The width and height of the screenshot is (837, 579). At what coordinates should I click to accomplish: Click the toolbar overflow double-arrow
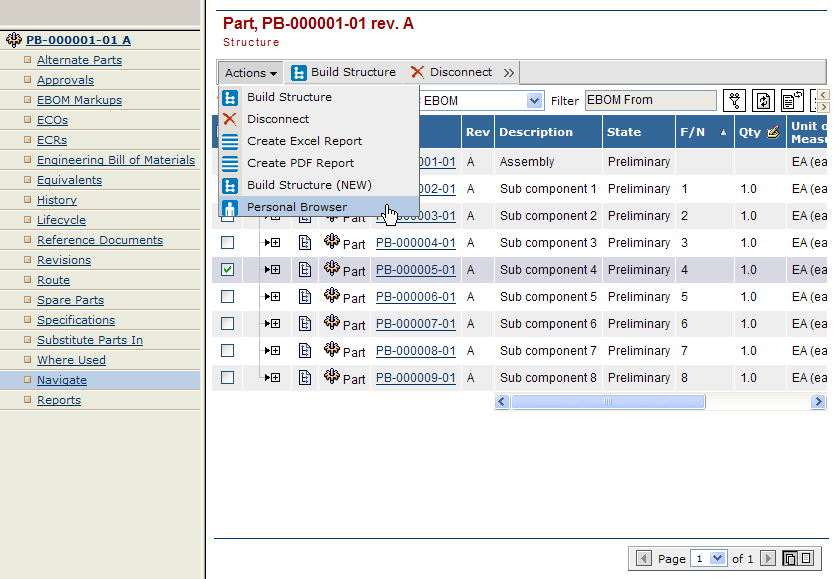(509, 73)
